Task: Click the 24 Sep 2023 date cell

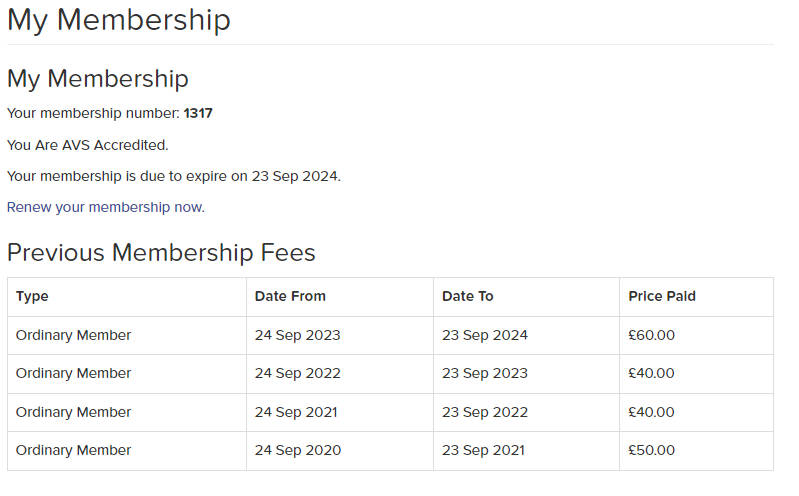Action: click(x=297, y=335)
